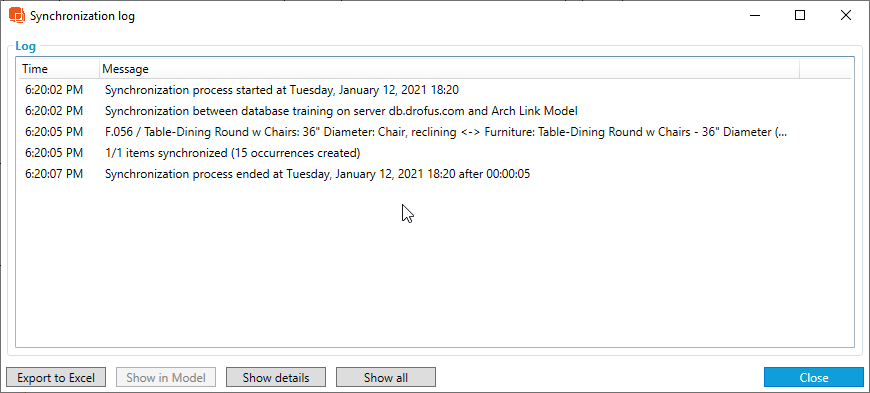
Task: Select the '1/1 items synchronized' log row
Action: pyautogui.click(x=434, y=153)
